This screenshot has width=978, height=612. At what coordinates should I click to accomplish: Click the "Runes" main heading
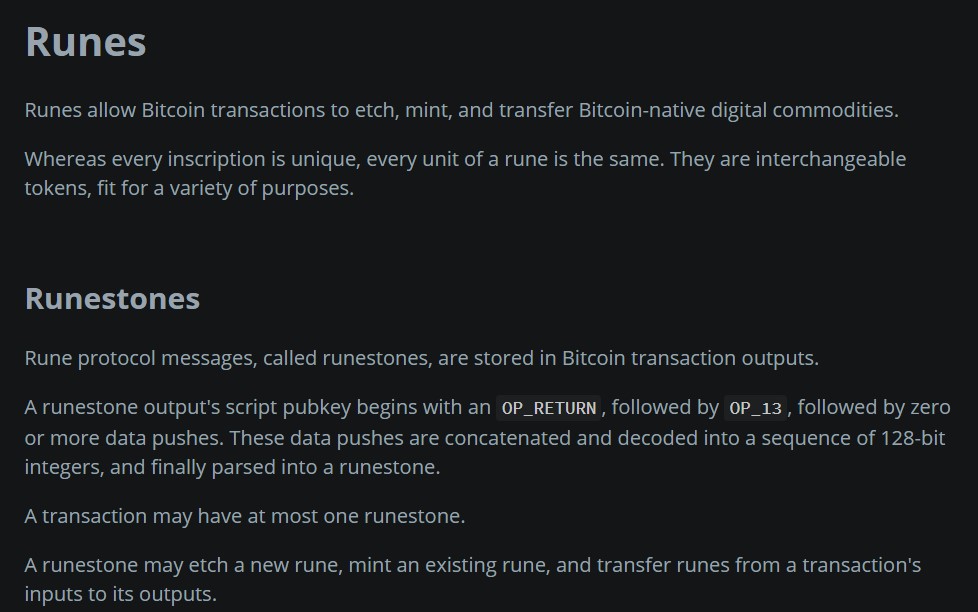[x=86, y=42]
